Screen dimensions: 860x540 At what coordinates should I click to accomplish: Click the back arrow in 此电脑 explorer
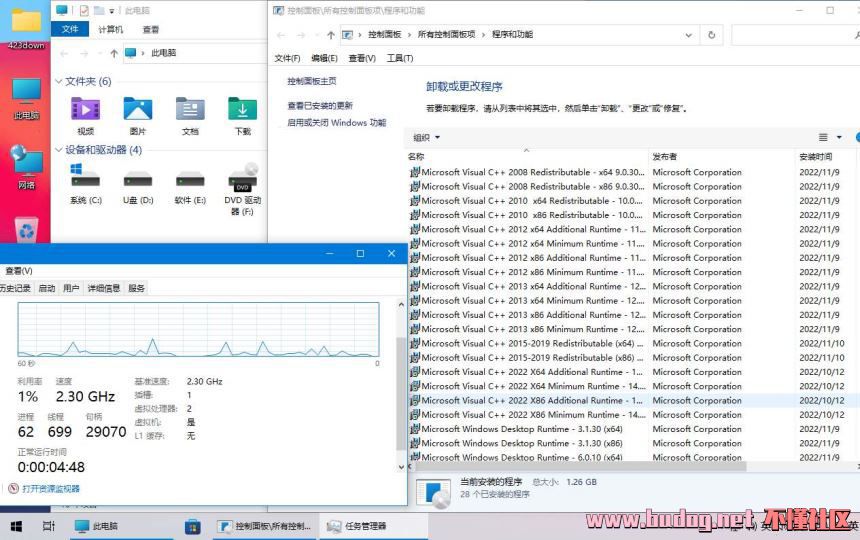pos(64,53)
